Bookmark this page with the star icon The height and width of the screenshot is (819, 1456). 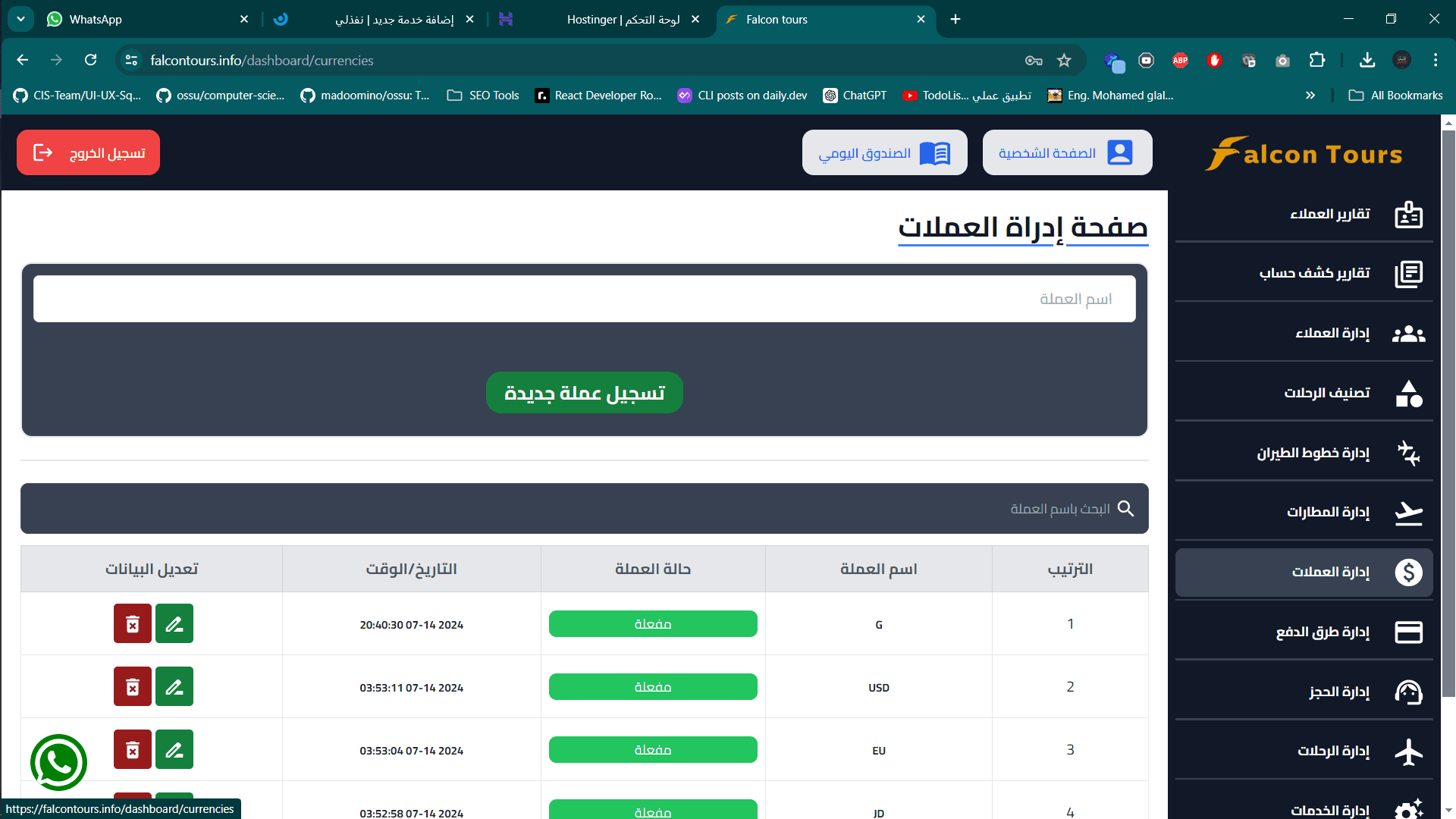click(x=1064, y=61)
